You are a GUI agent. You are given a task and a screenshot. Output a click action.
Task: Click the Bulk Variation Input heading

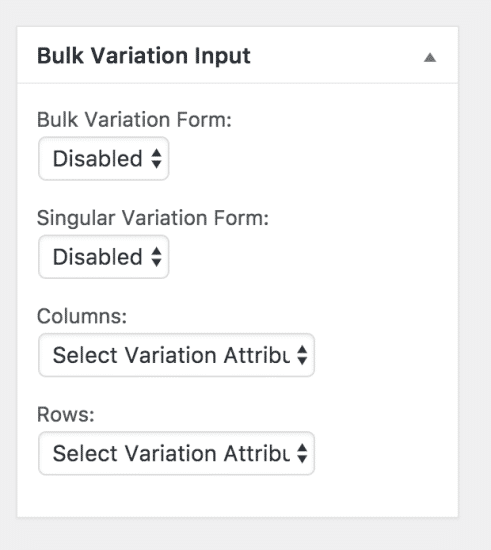(x=144, y=56)
